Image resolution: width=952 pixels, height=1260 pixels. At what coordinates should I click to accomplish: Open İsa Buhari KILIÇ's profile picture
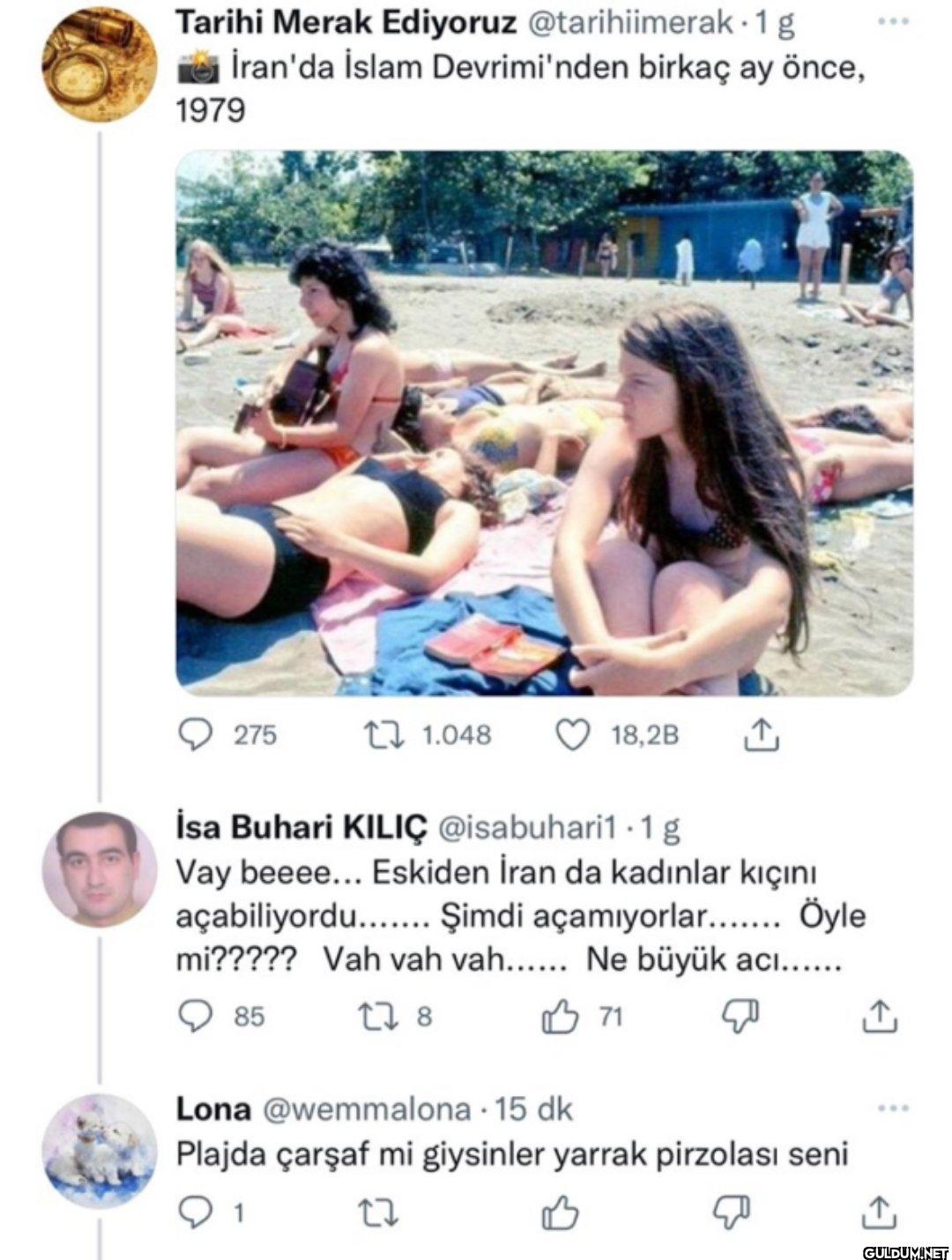[x=100, y=869]
